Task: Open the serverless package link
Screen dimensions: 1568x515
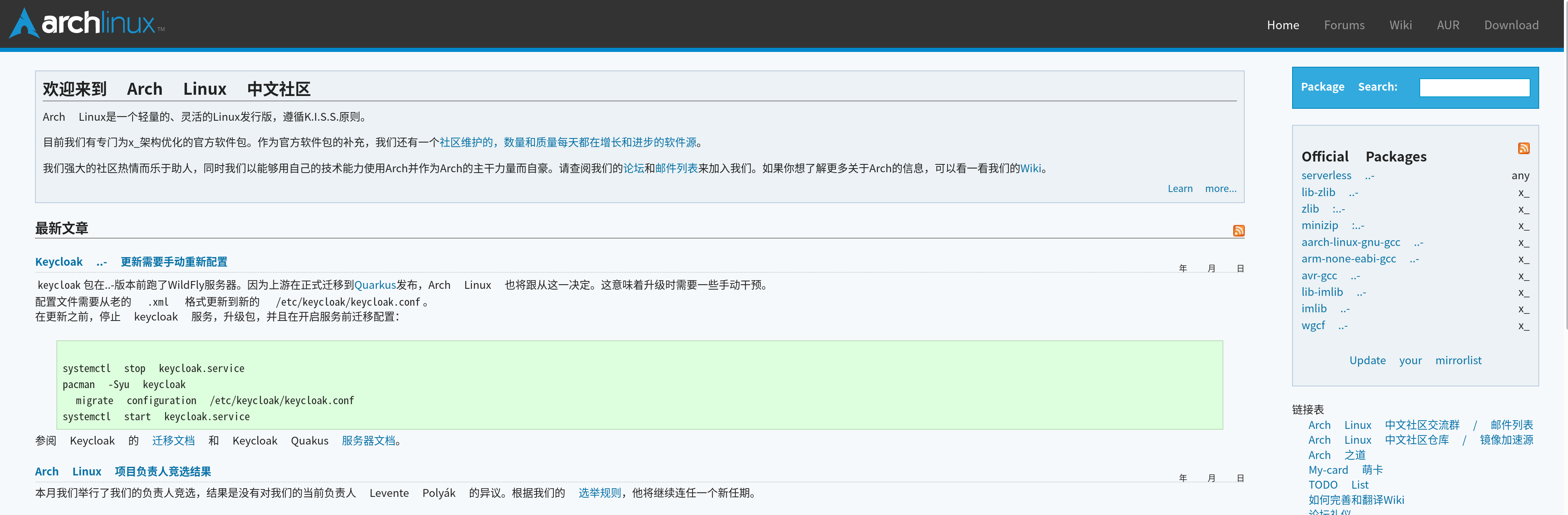Action: click(1326, 176)
